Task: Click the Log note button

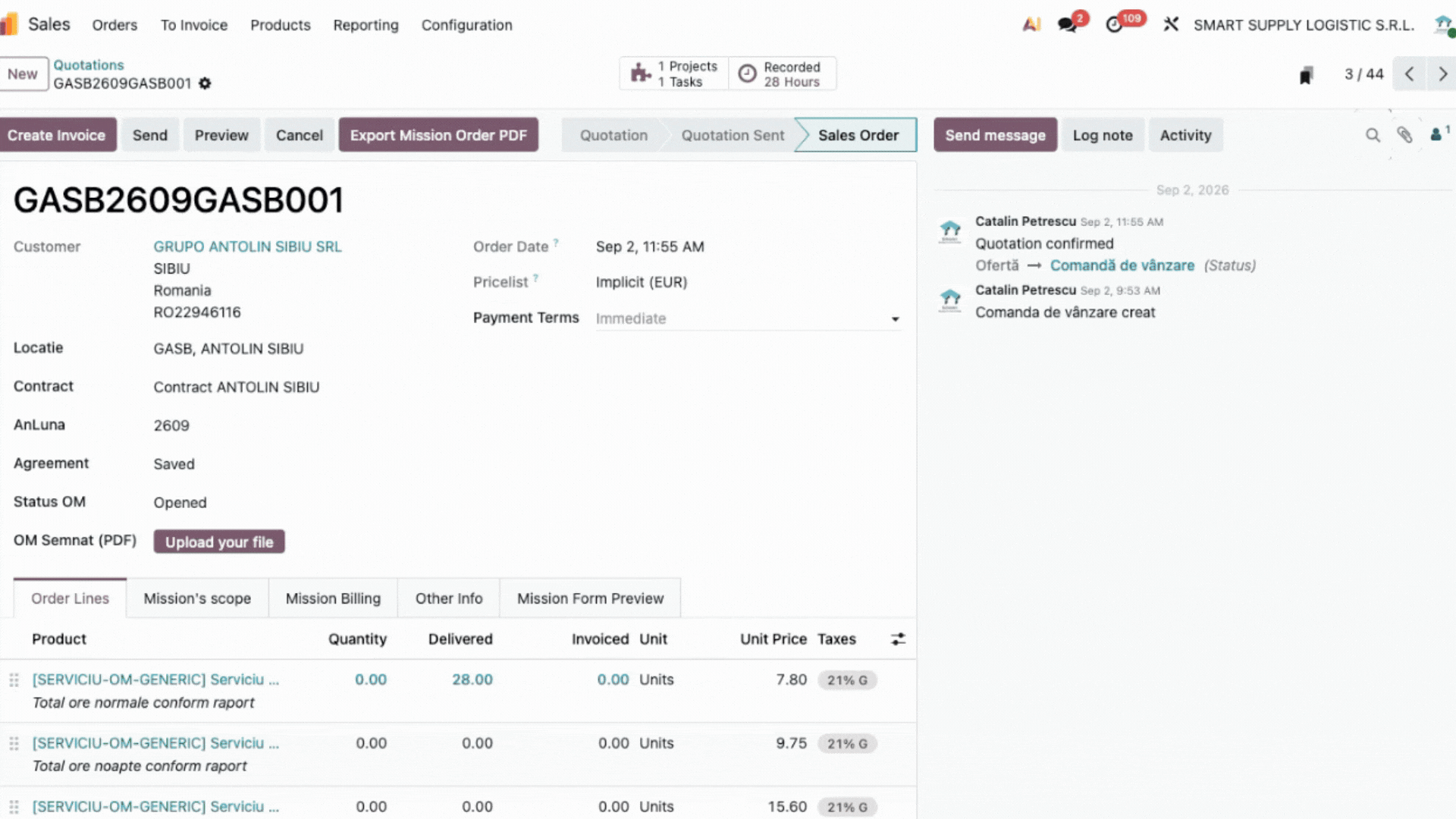Action: (1103, 135)
